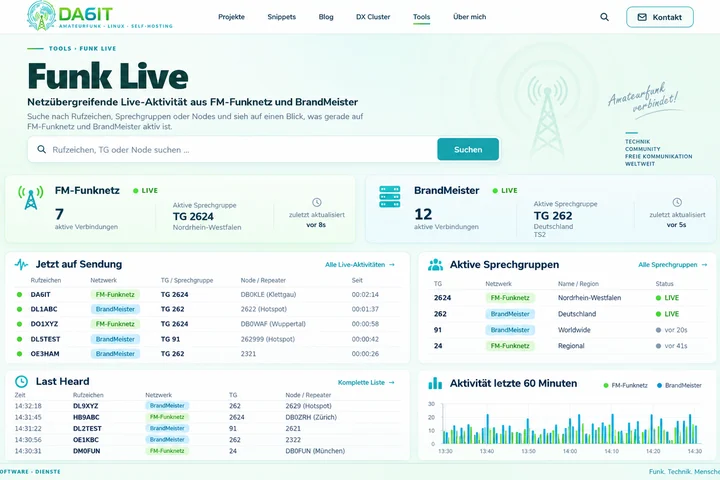Click callsign DA6IT in Jetzt auf Sendung
720x480 pixels.
tap(40, 294)
